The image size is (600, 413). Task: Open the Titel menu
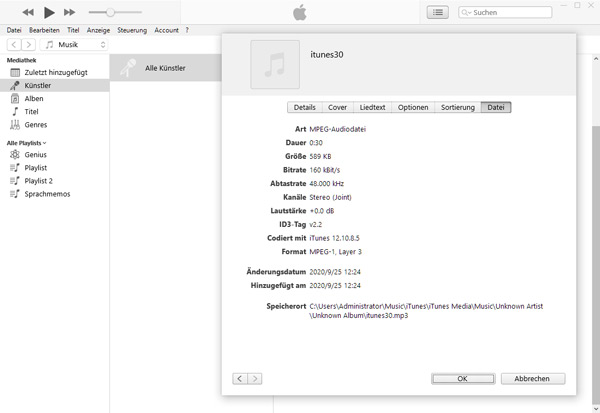pos(73,30)
